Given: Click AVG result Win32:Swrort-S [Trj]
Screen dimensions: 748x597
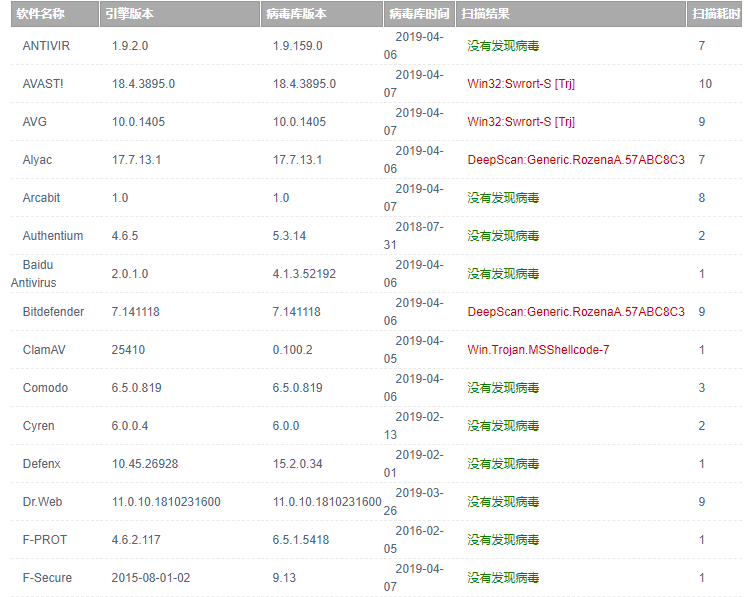Looking at the screenshot, I should click(521, 122).
